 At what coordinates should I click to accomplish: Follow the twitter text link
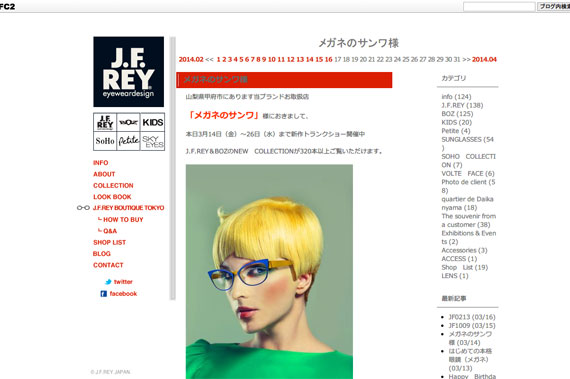coord(123,282)
